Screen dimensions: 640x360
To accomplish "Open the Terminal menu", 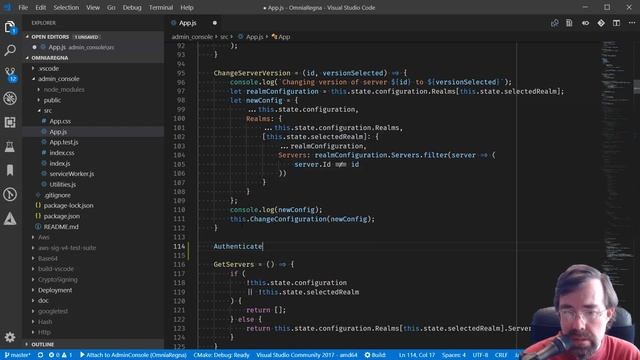I will click(x=161, y=7).
